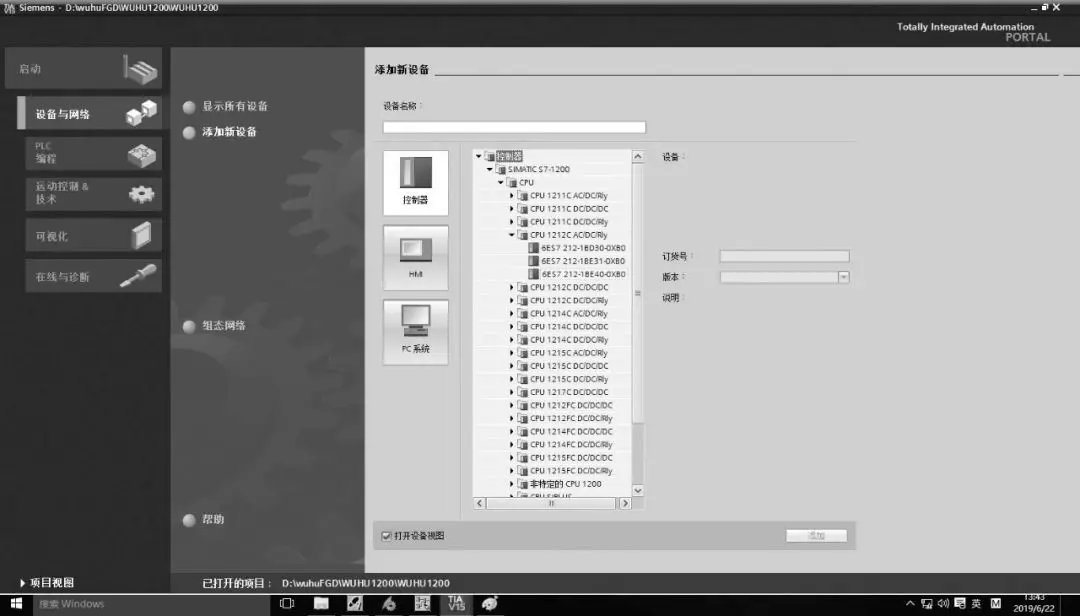Click the 启动 portal icon
1080x616 pixels.
[140, 69]
